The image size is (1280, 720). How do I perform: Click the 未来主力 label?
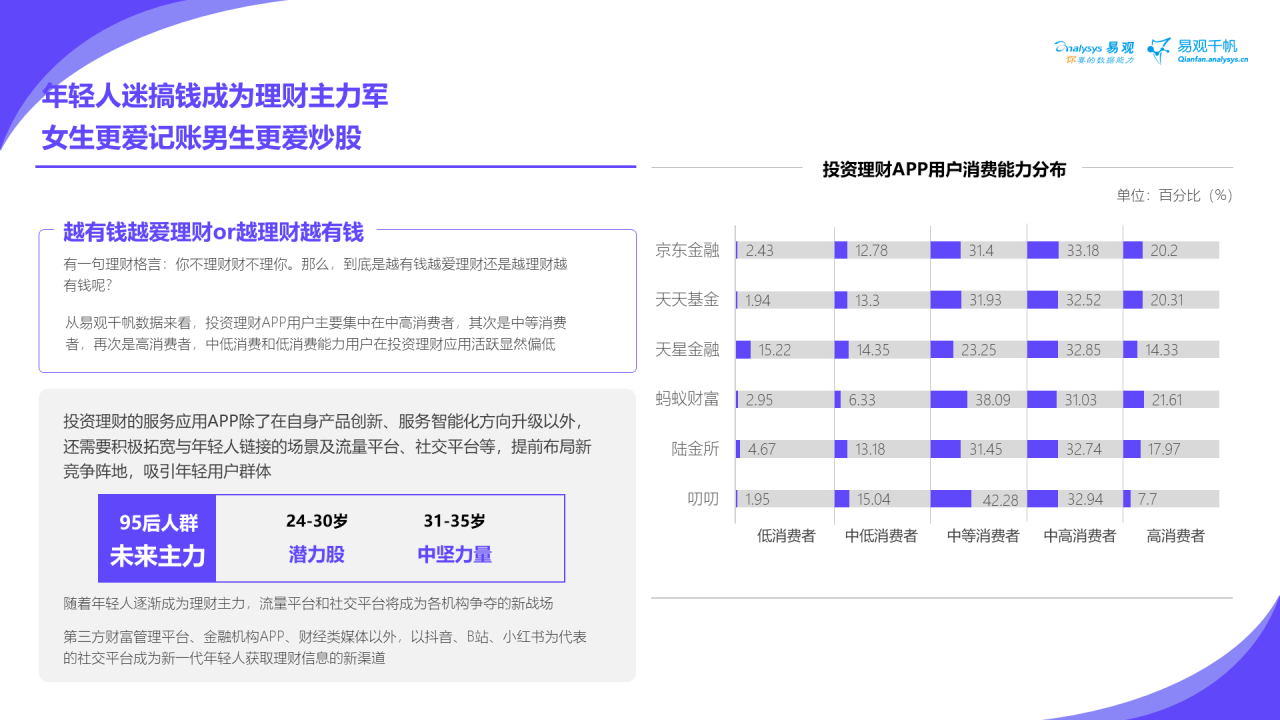(x=158, y=556)
